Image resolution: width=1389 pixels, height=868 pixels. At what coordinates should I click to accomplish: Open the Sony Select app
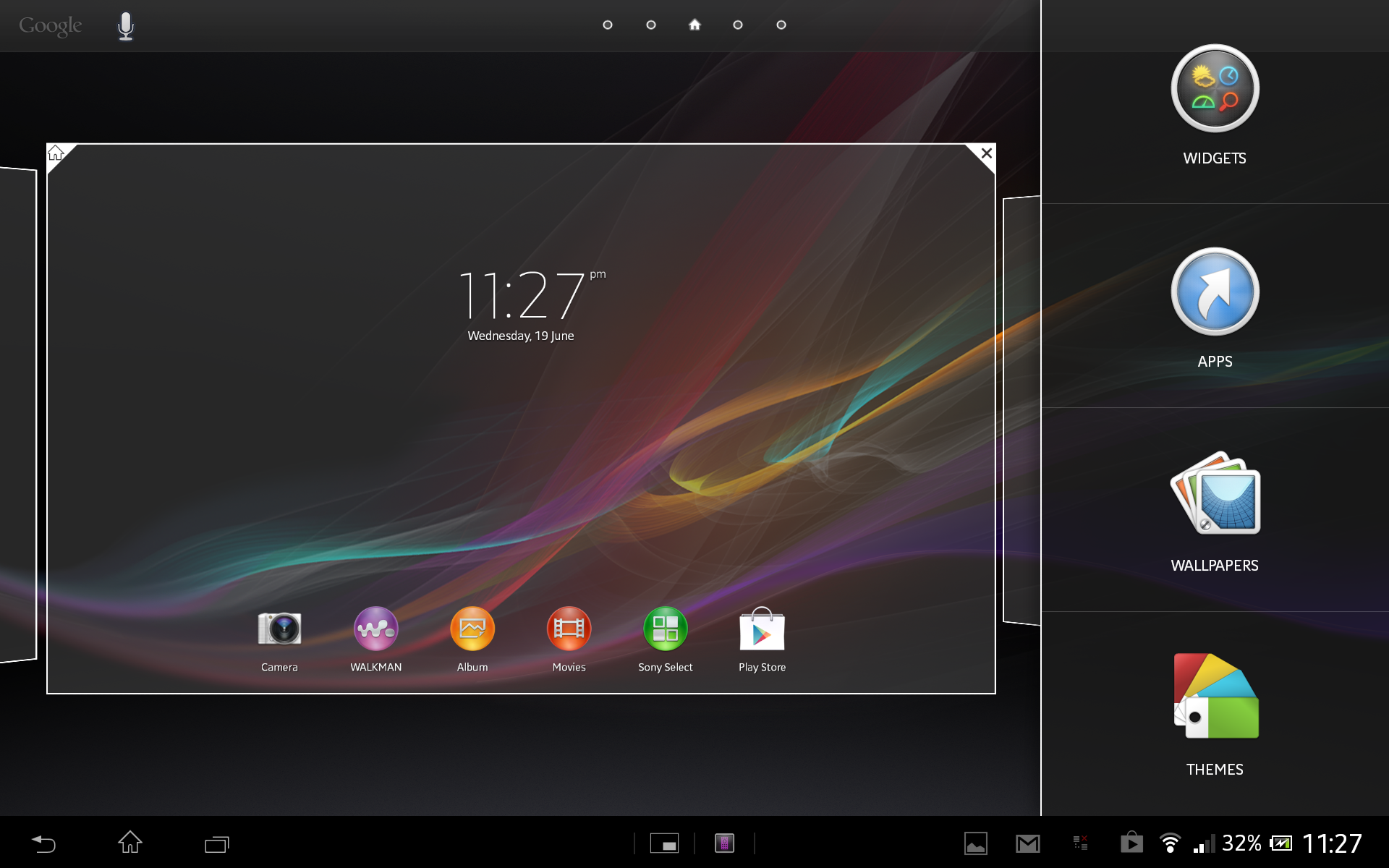coord(666,629)
